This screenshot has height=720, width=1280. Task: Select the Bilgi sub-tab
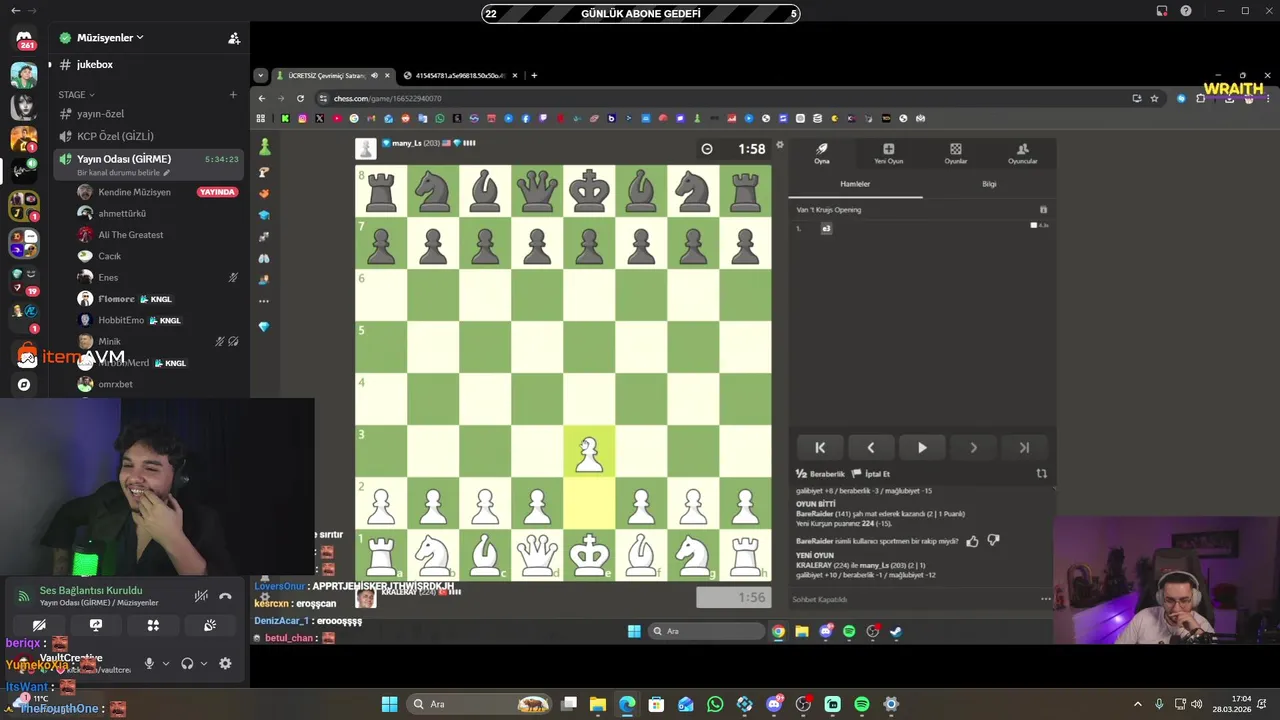coord(989,184)
